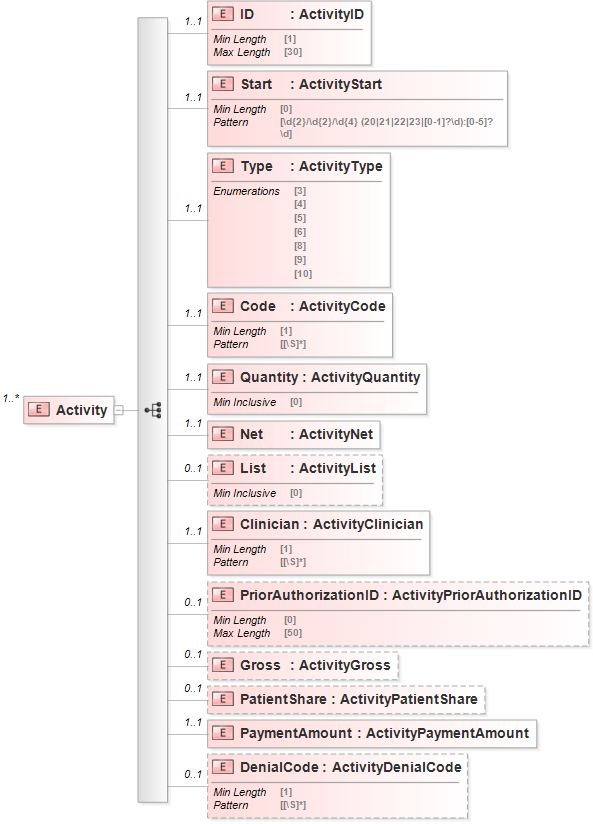Click the E icon beside PriorAuthorizationID

[x=223, y=595]
